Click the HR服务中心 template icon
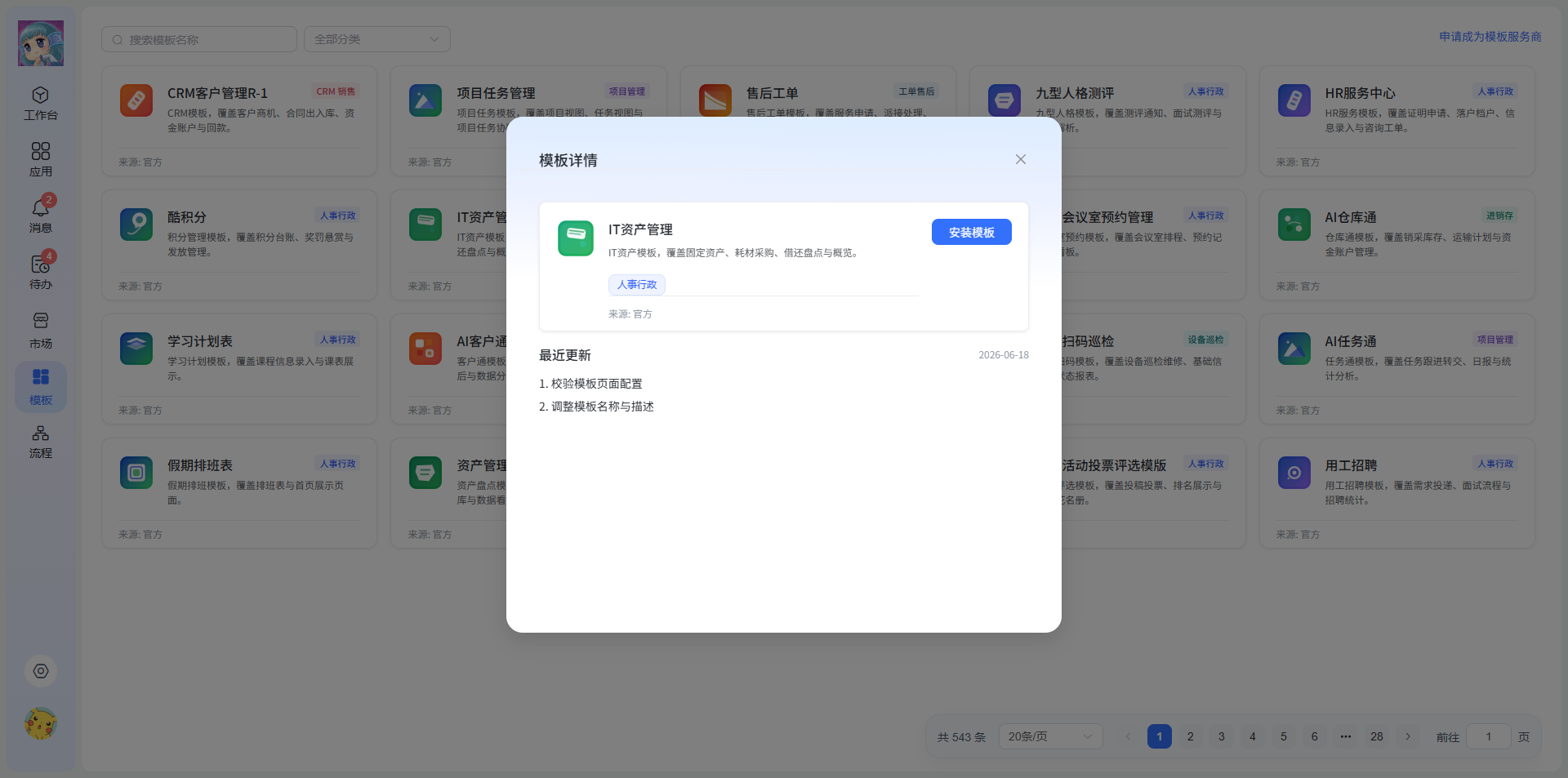 pos(1294,100)
